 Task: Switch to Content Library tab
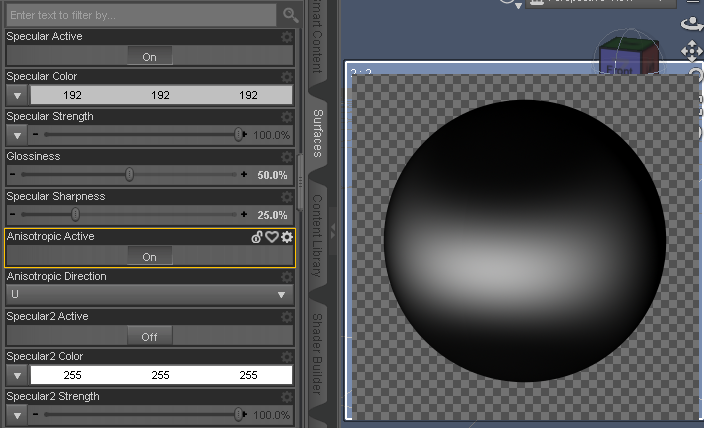coord(317,236)
